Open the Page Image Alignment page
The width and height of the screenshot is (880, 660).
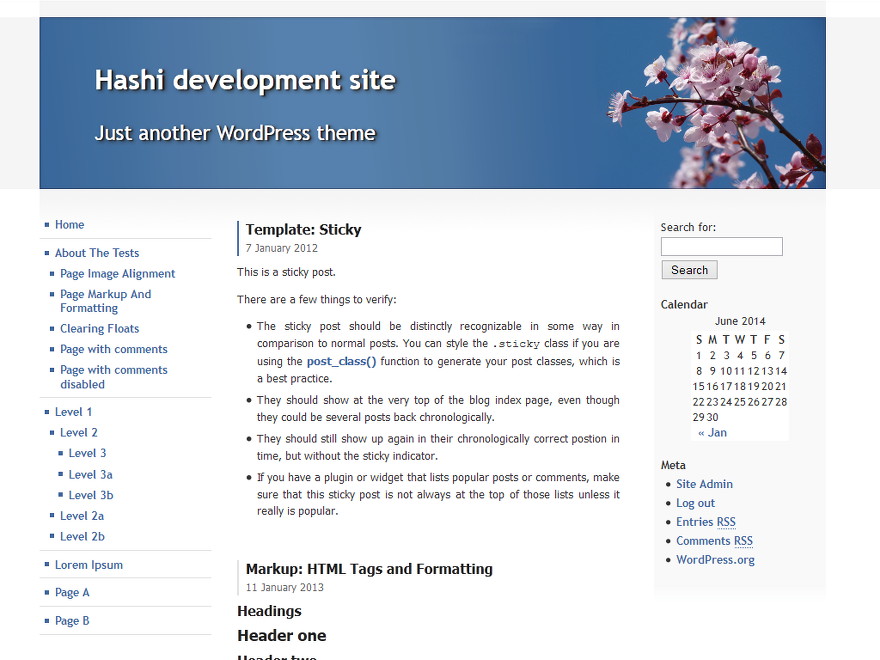click(117, 273)
